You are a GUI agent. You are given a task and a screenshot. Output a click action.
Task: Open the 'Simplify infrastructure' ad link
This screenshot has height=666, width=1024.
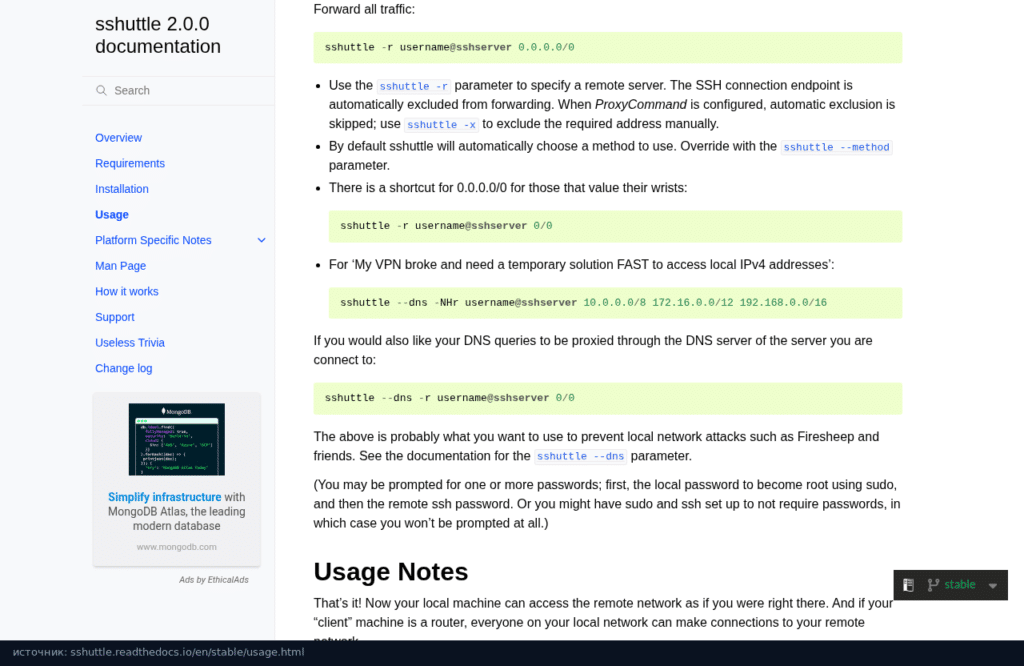(x=165, y=497)
